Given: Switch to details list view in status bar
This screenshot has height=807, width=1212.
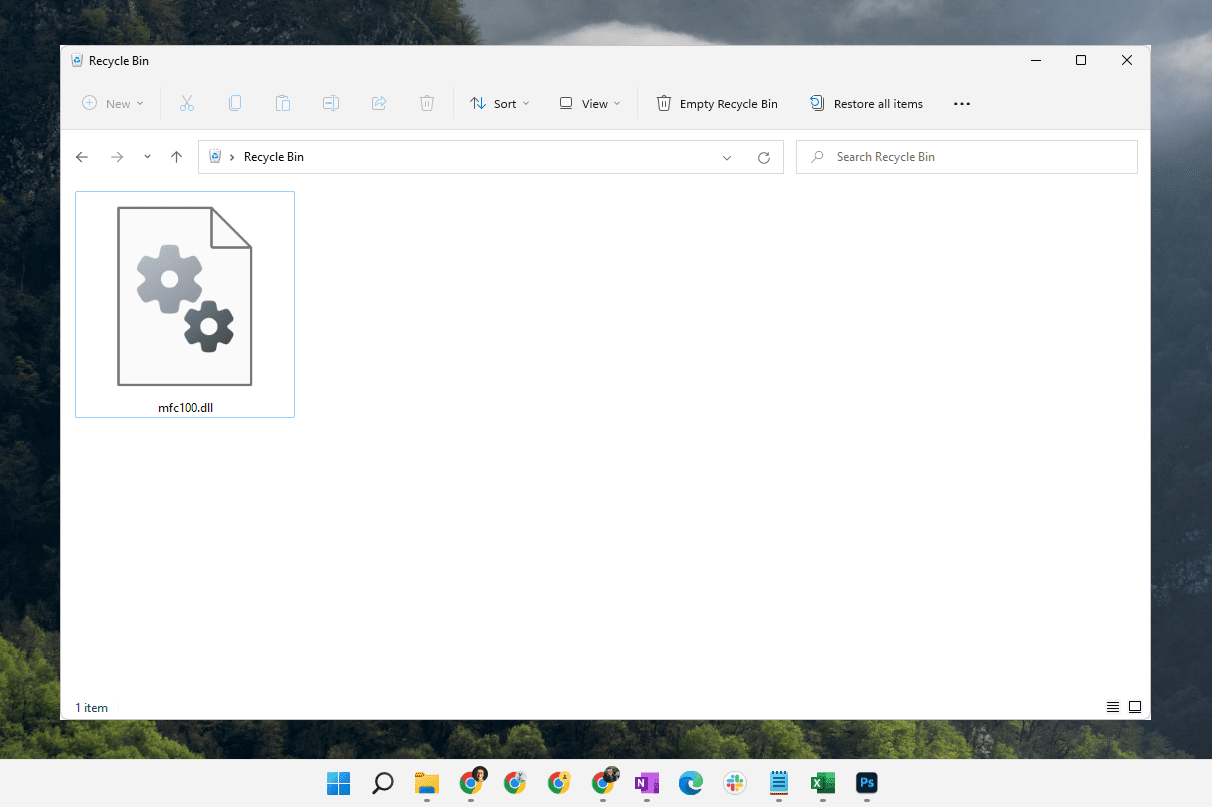Looking at the screenshot, I should point(1113,707).
